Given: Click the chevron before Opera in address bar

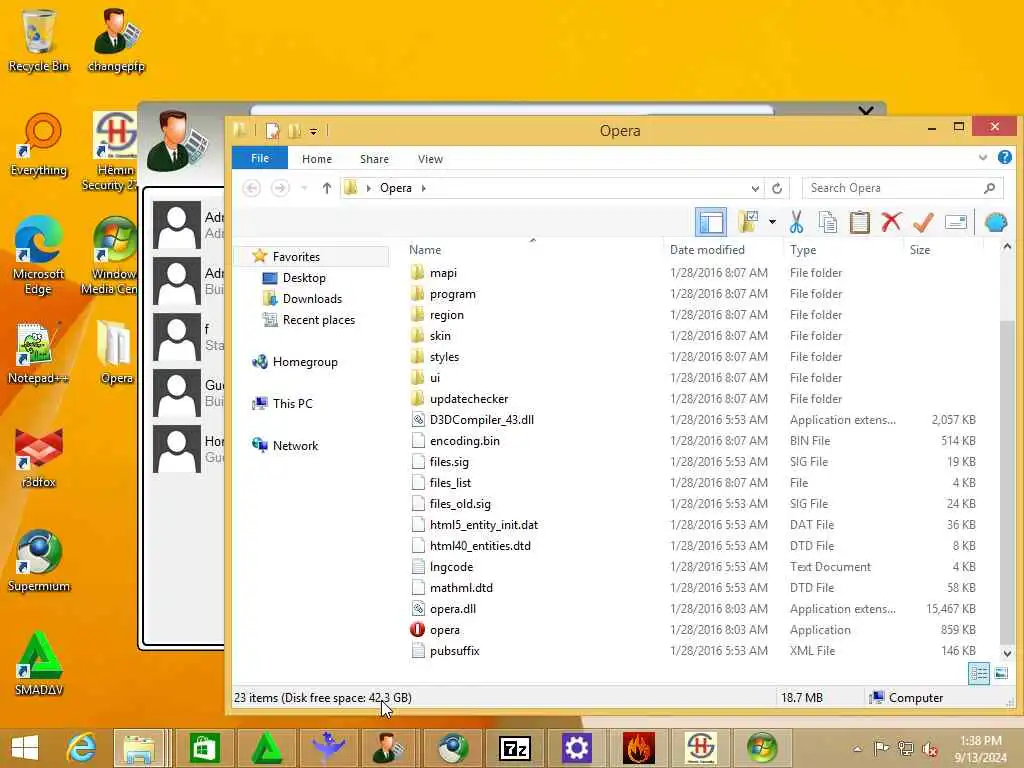Looking at the screenshot, I should 368,188.
